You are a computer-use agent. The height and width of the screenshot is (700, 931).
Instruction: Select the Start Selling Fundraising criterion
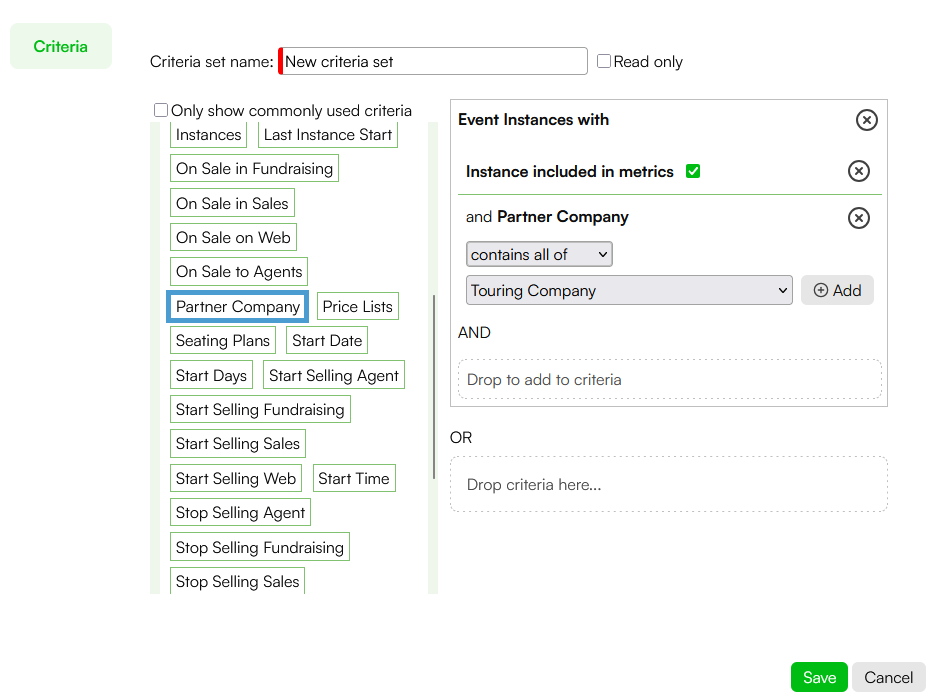[260, 409]
